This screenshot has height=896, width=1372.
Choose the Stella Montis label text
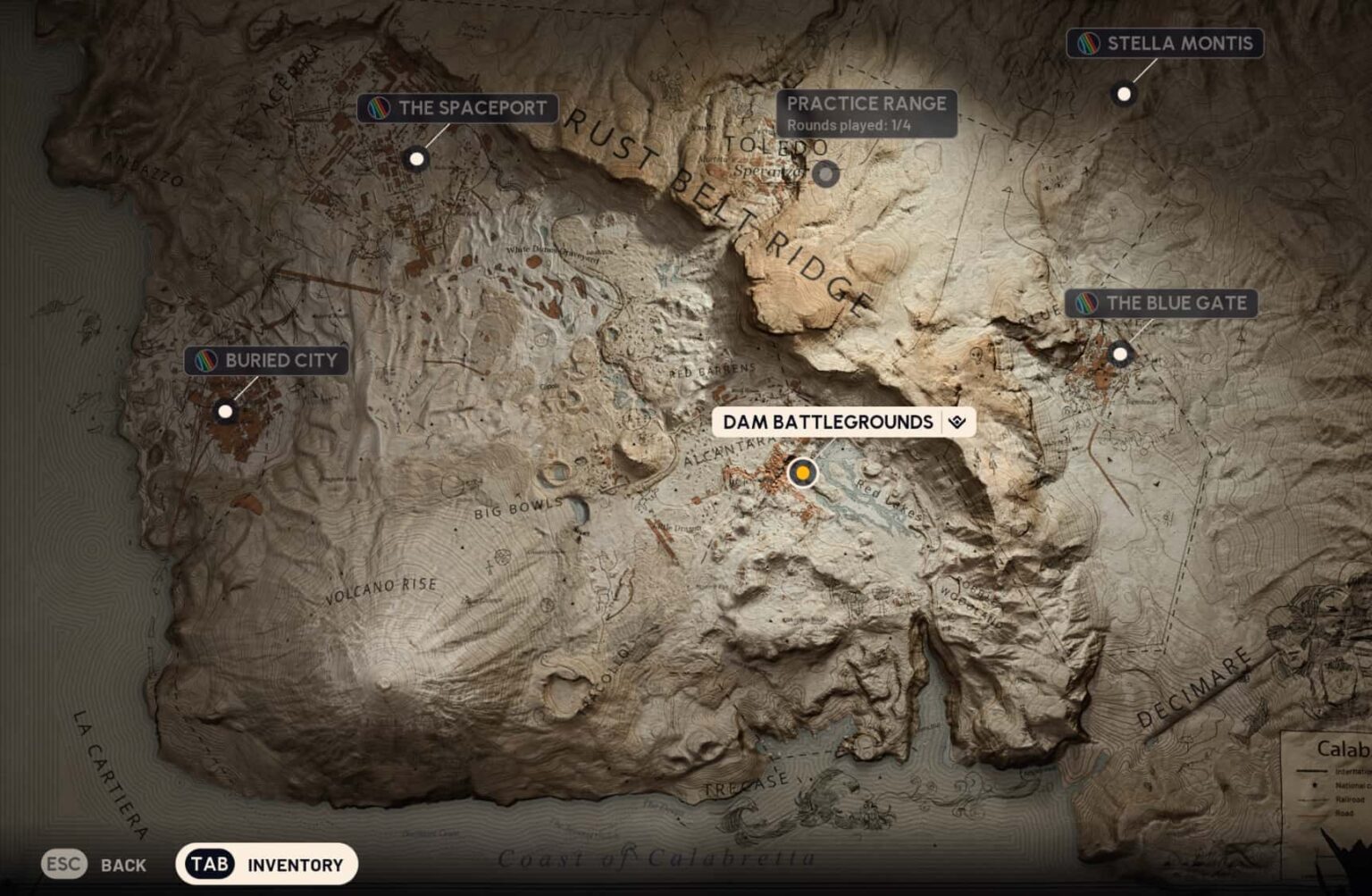click(1179, 43)
